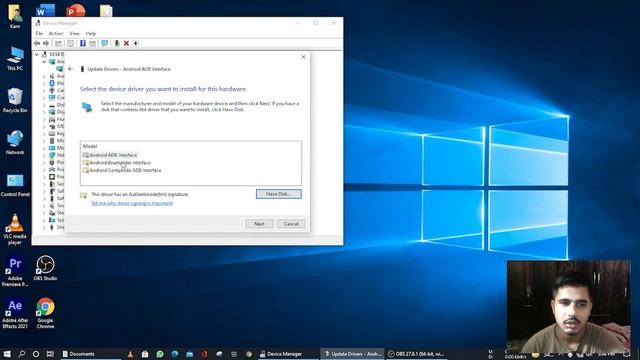Expand the Bluetooth category in device tree
640x360 pixels.
coord(44,83)
